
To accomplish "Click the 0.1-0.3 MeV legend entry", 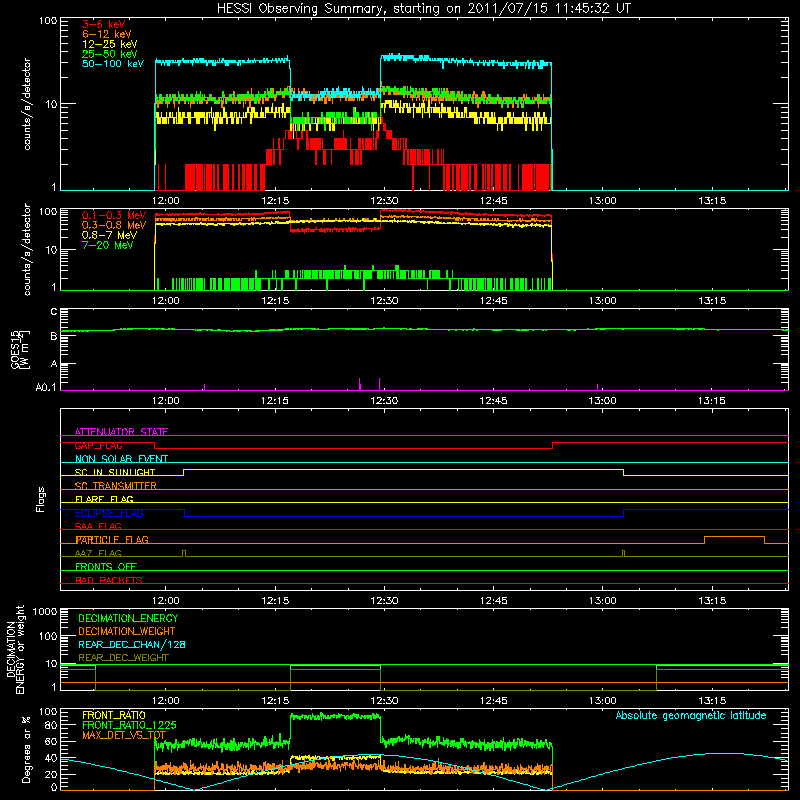I will tap(114, 215).
